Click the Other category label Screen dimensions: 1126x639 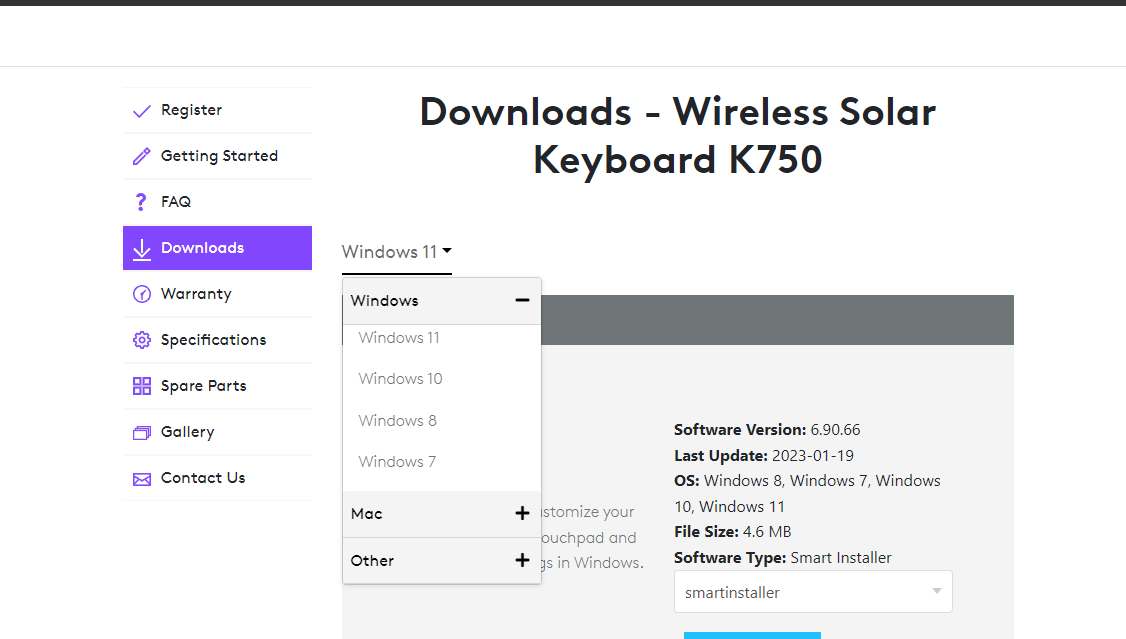372,561
